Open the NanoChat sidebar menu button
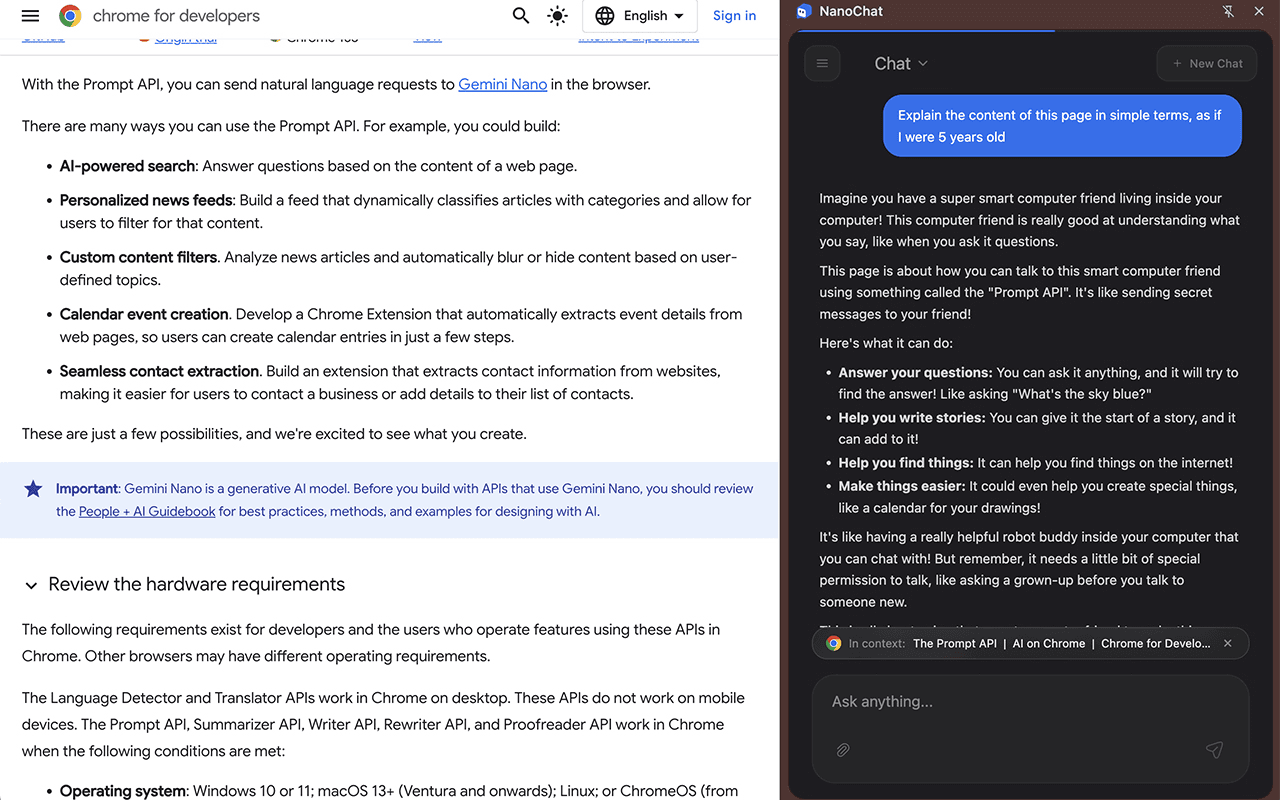1280x800 pixels. click(x=822, y=64)
